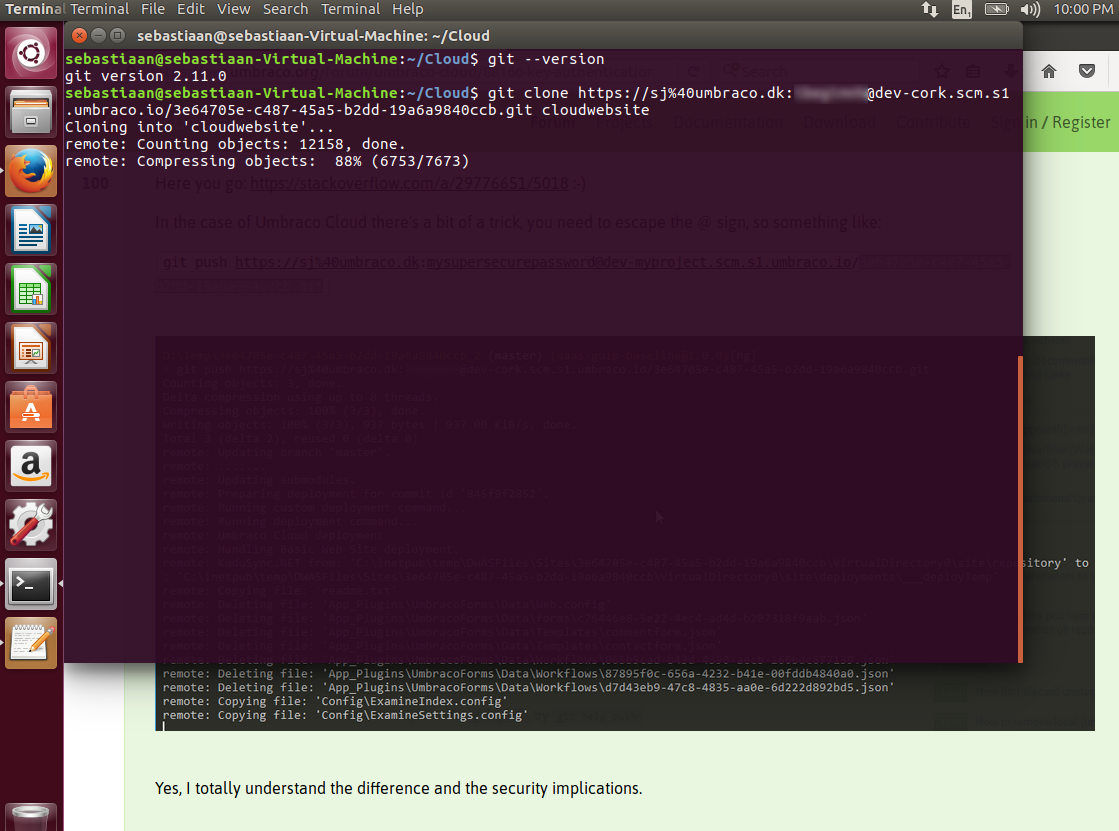Click the 'Copying file: Config\ExamineIndex.config' line
Screen dimensions: 1119x831
point(335,702)
